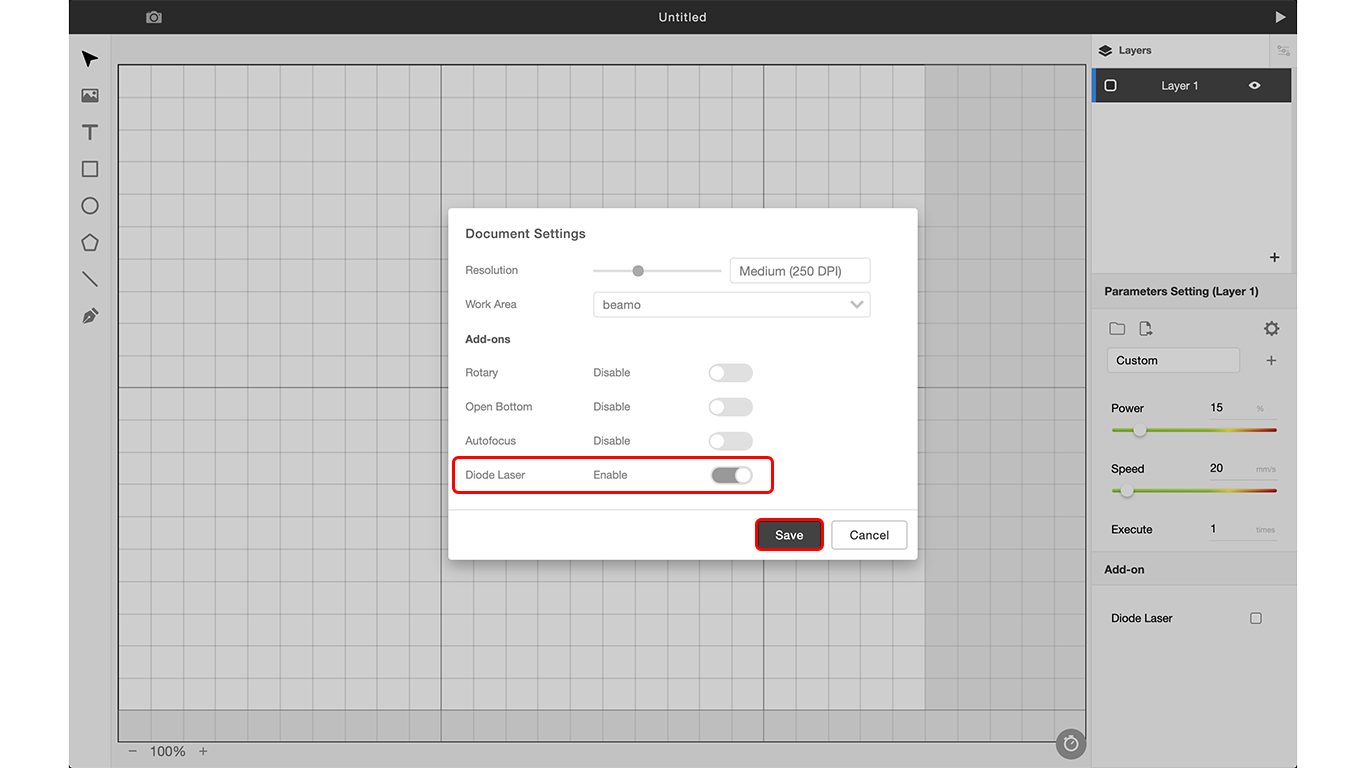
Task: Select the Text tool
Action: (90, 132)
